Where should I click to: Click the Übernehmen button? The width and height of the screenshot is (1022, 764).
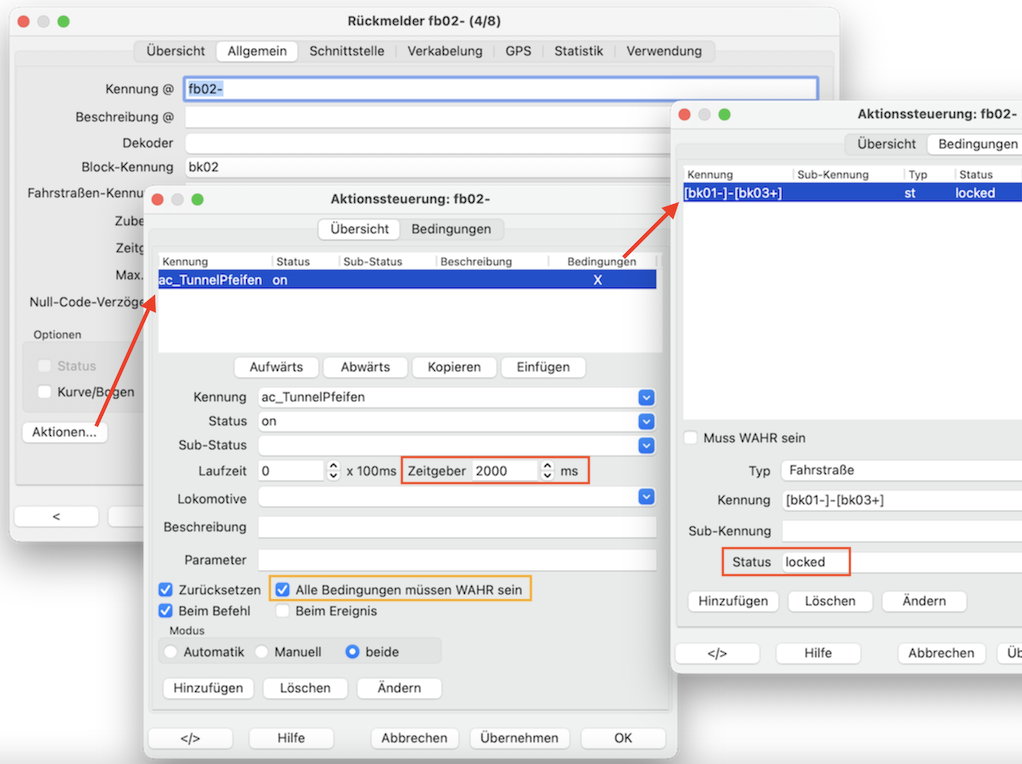pos(519,738)
